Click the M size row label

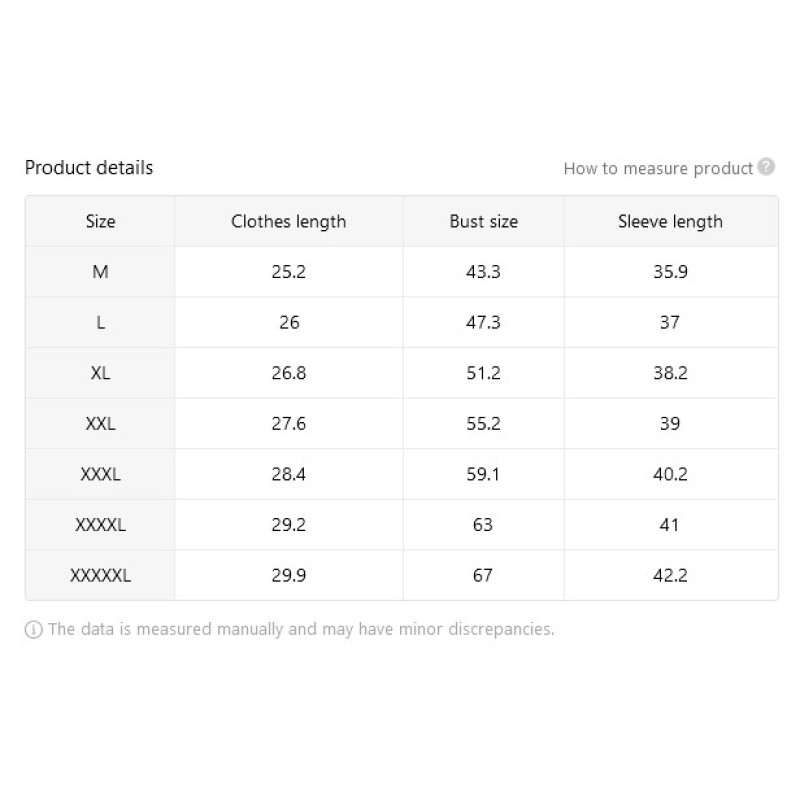(x=101, y=272)
